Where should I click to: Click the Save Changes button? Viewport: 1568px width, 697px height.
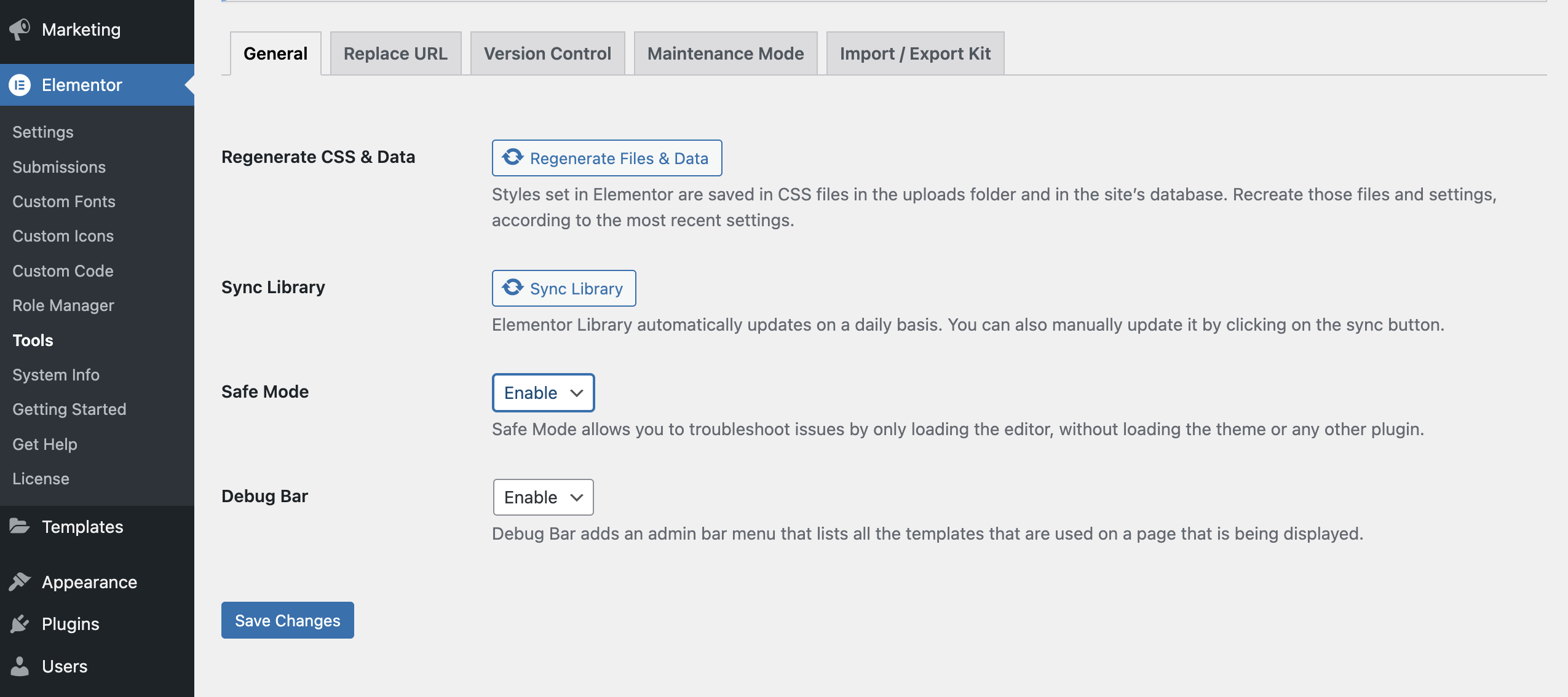pos(287,620)
